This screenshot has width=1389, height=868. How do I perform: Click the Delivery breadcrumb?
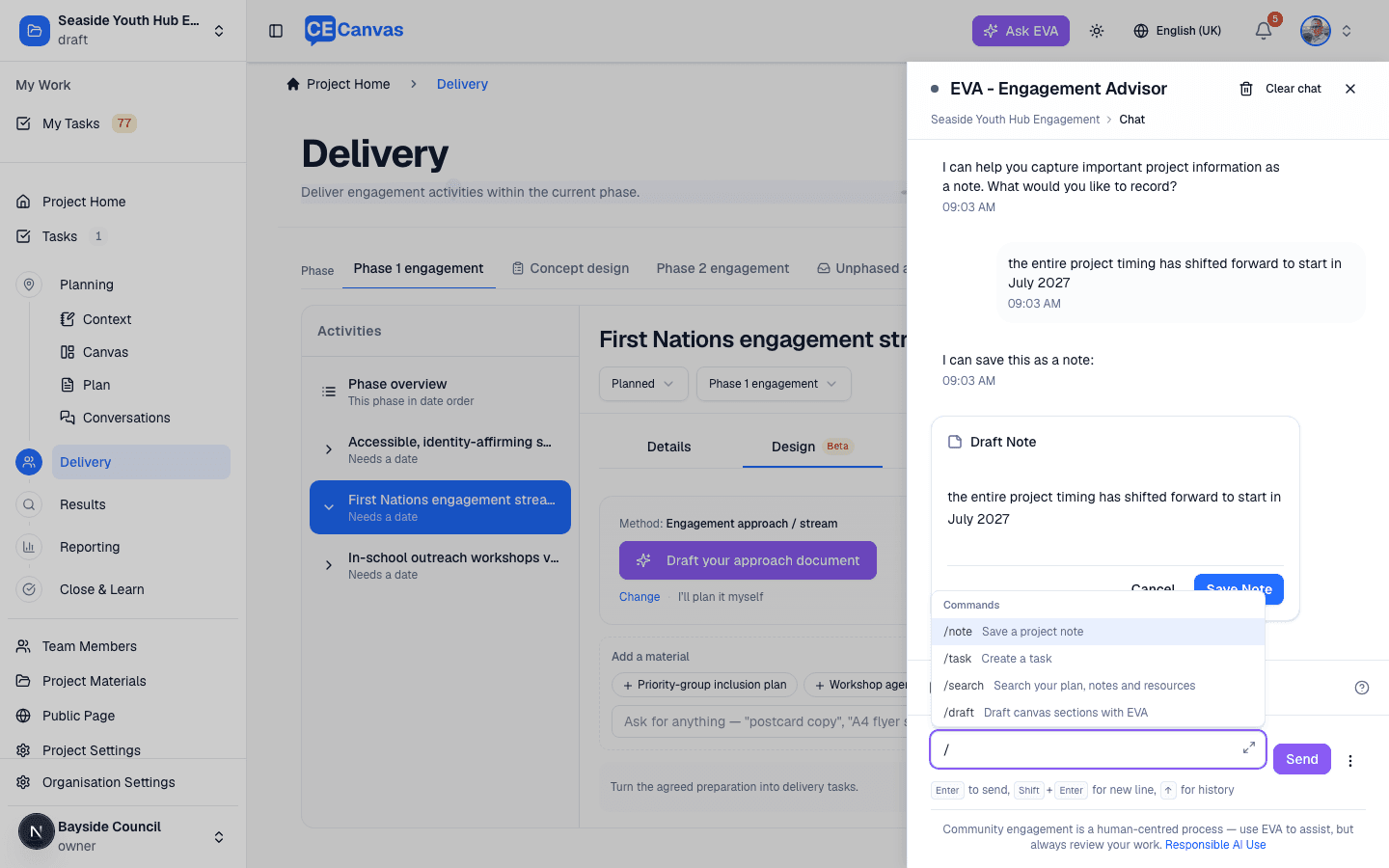[x=462, y=84]
